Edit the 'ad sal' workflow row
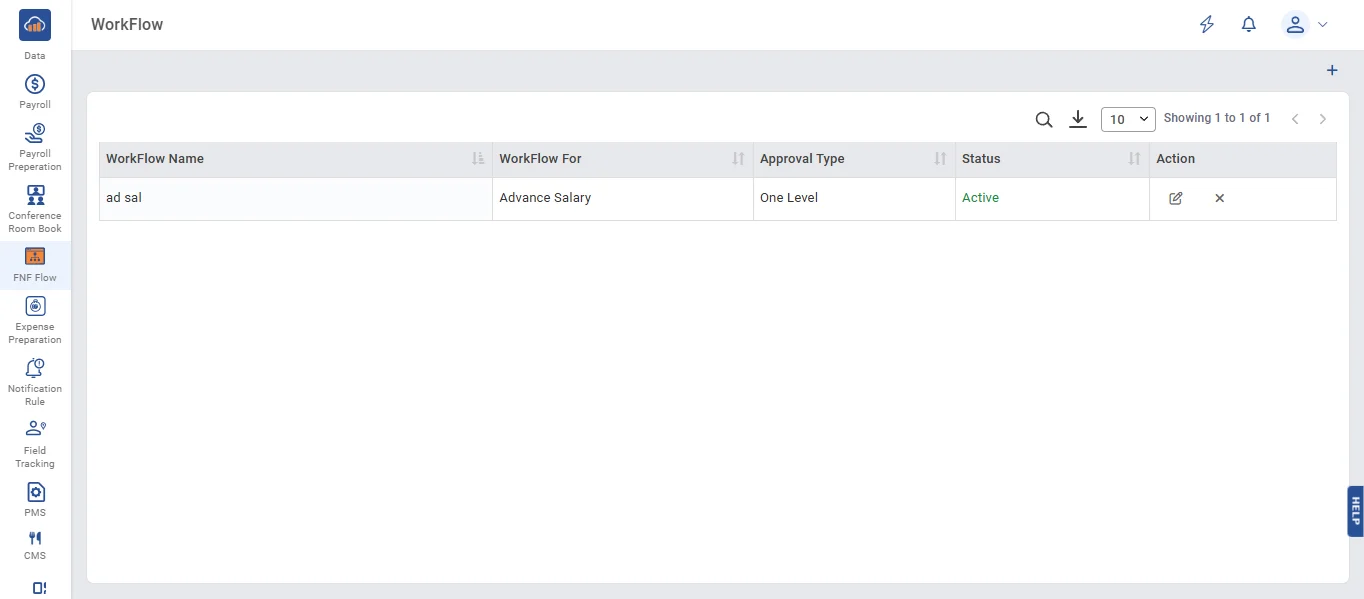 pos(1175,198)
